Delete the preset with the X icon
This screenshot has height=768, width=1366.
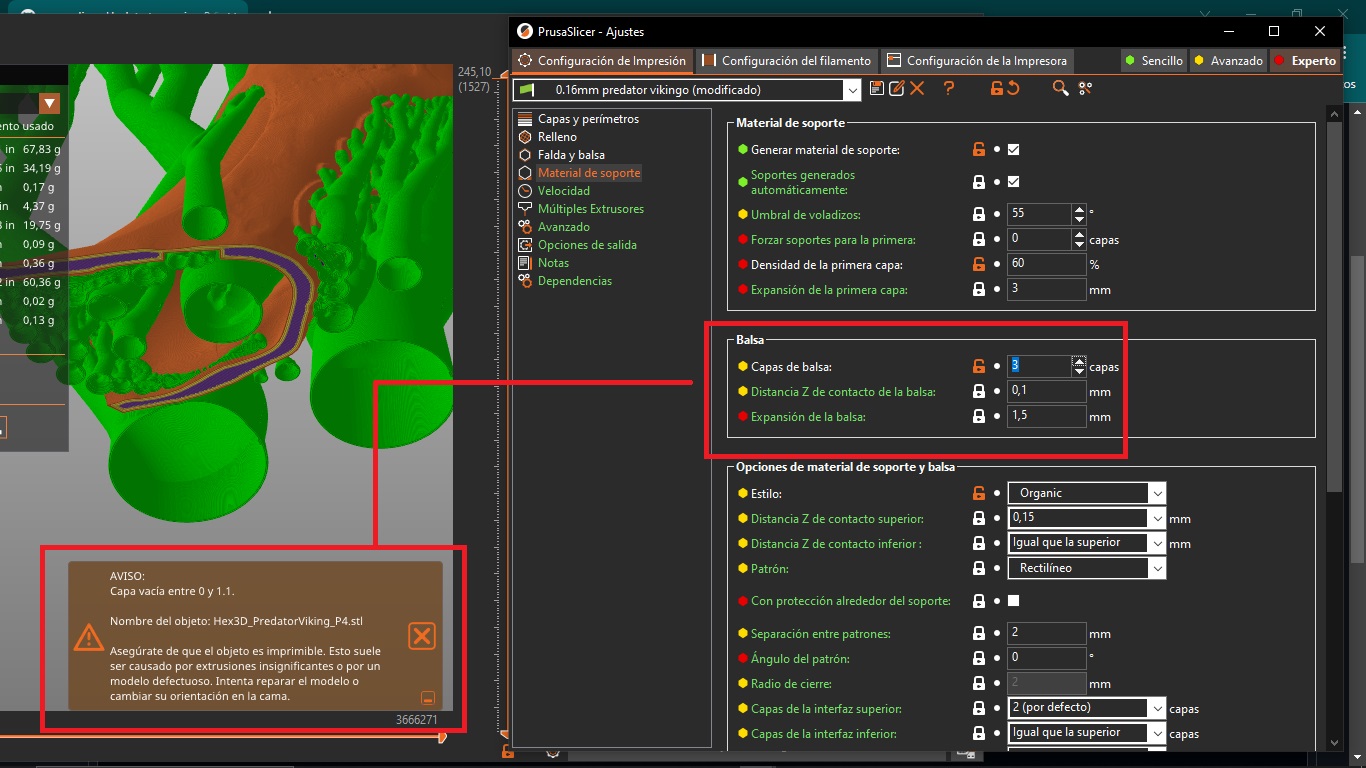tap(917, 89)
